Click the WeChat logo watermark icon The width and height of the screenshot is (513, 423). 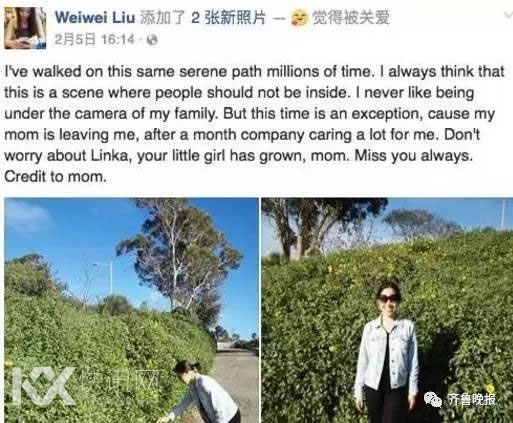pos(433,399)
